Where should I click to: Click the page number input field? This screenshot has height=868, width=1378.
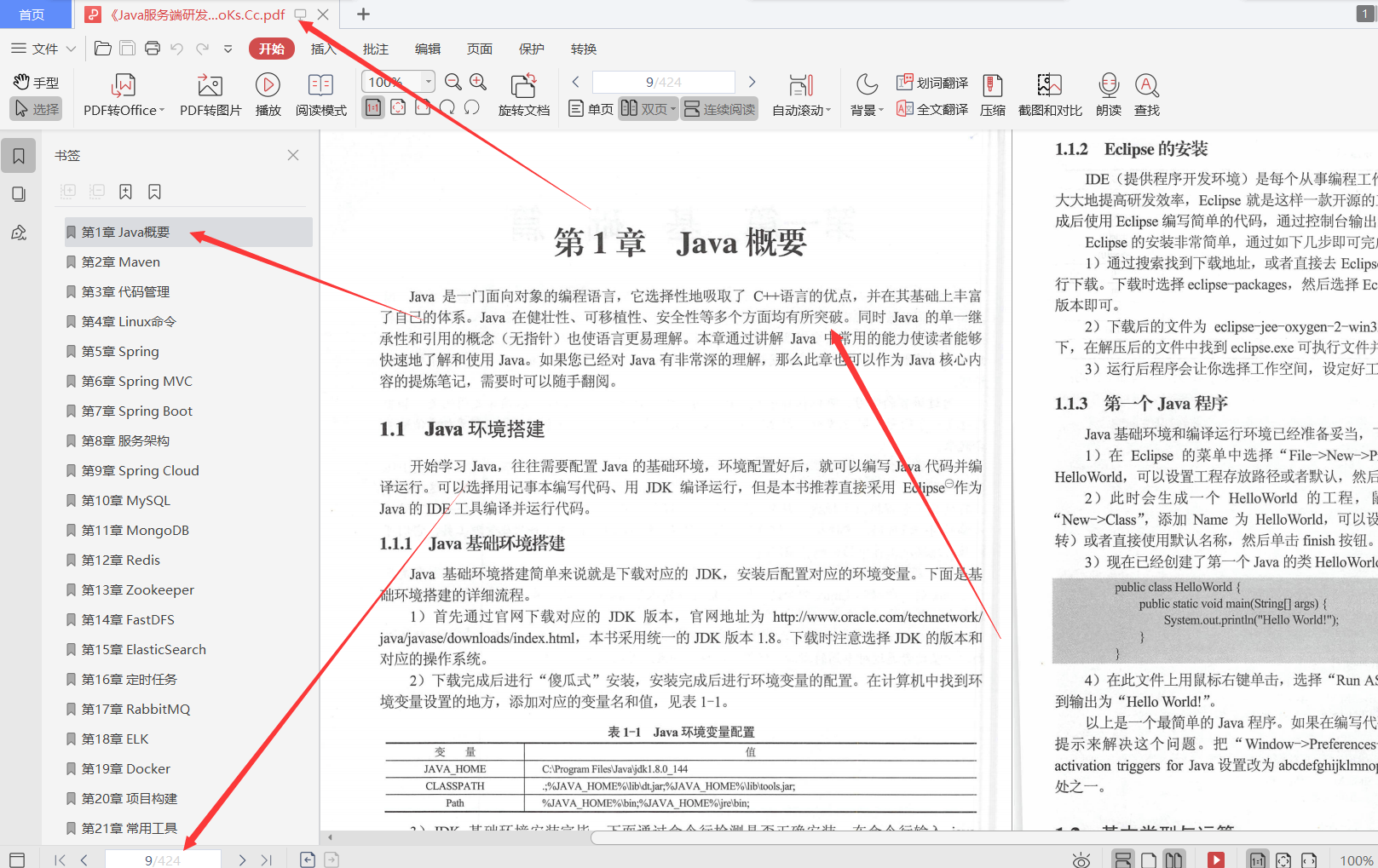(662, 81)
